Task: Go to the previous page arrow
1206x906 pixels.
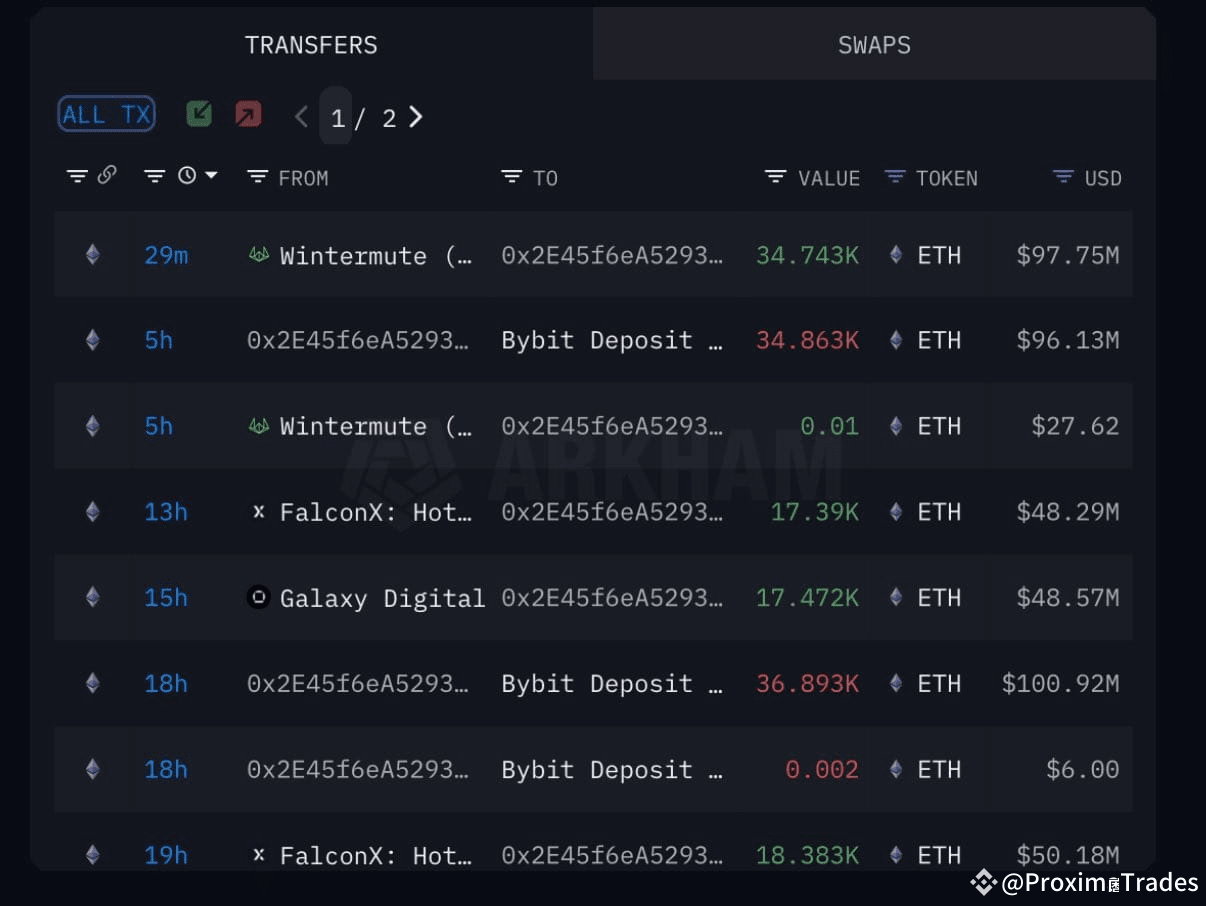Action: [301, 117]
